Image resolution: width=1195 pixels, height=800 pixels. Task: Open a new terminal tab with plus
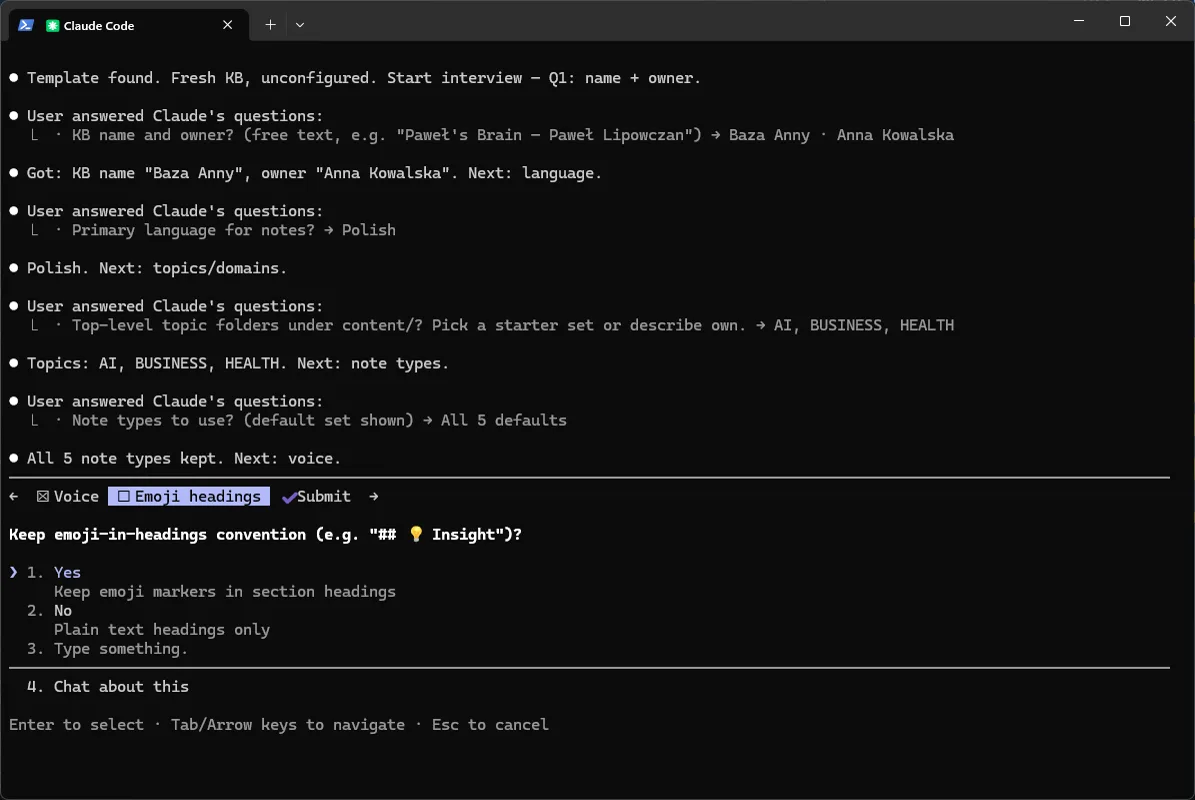coord(270,25)
